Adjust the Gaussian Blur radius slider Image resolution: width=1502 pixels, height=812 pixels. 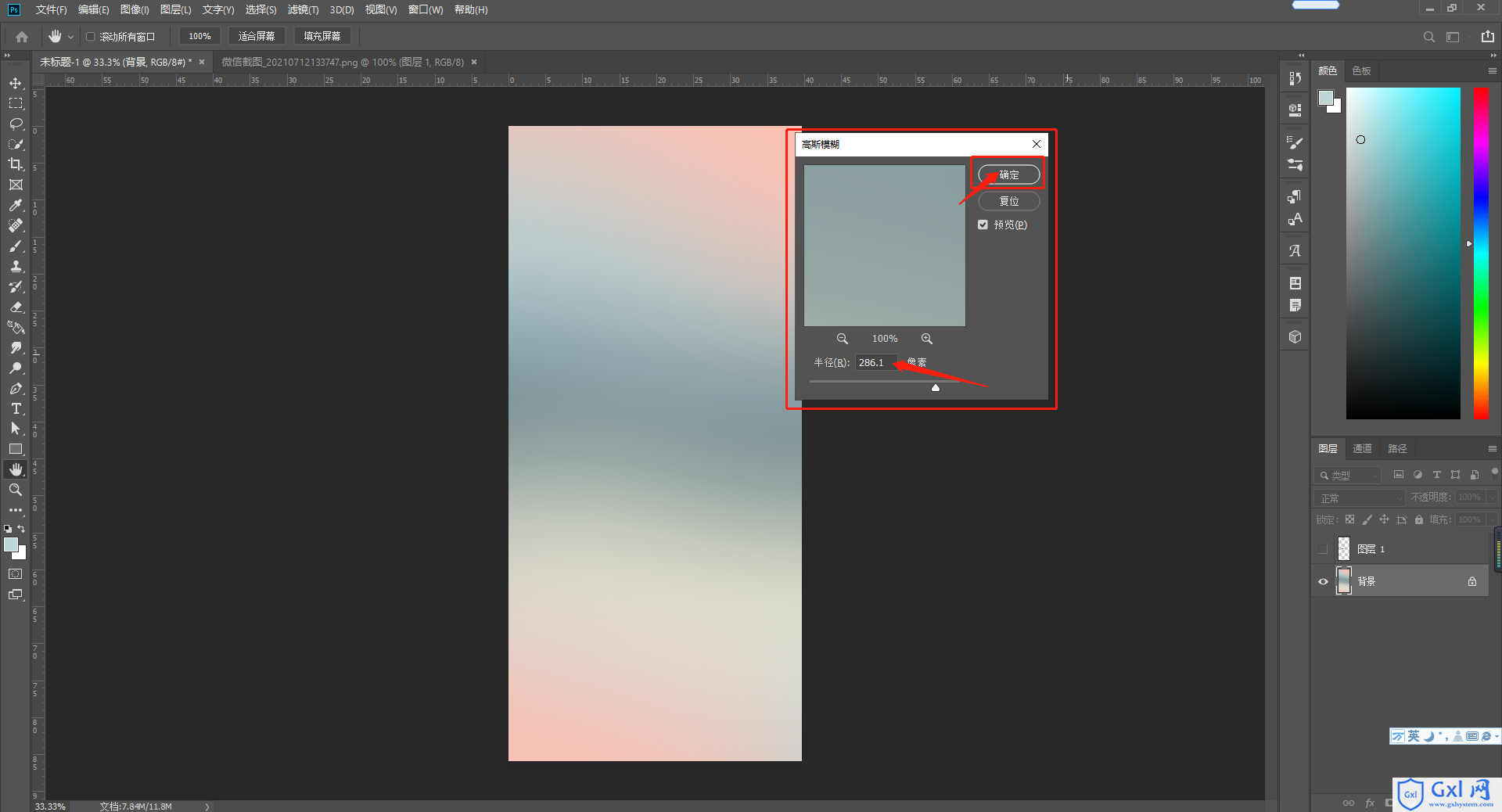[x=936, y=386]
